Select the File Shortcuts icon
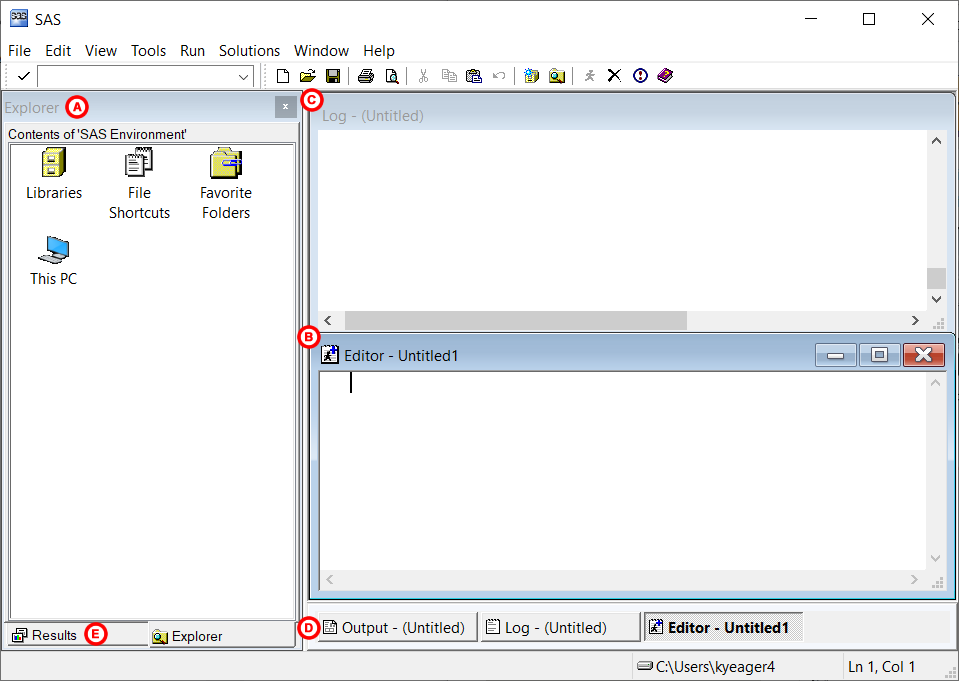This screenshot has width=959, height=681. pyautogui.click(x=139, y=162)
